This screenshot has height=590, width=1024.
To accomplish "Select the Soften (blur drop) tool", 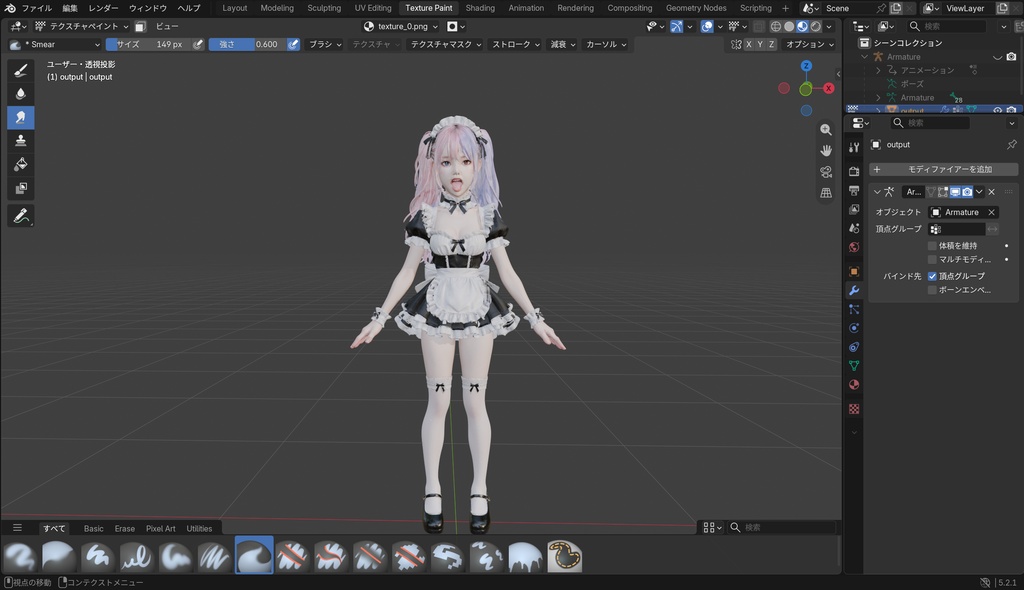I will [x=21, y=93].
